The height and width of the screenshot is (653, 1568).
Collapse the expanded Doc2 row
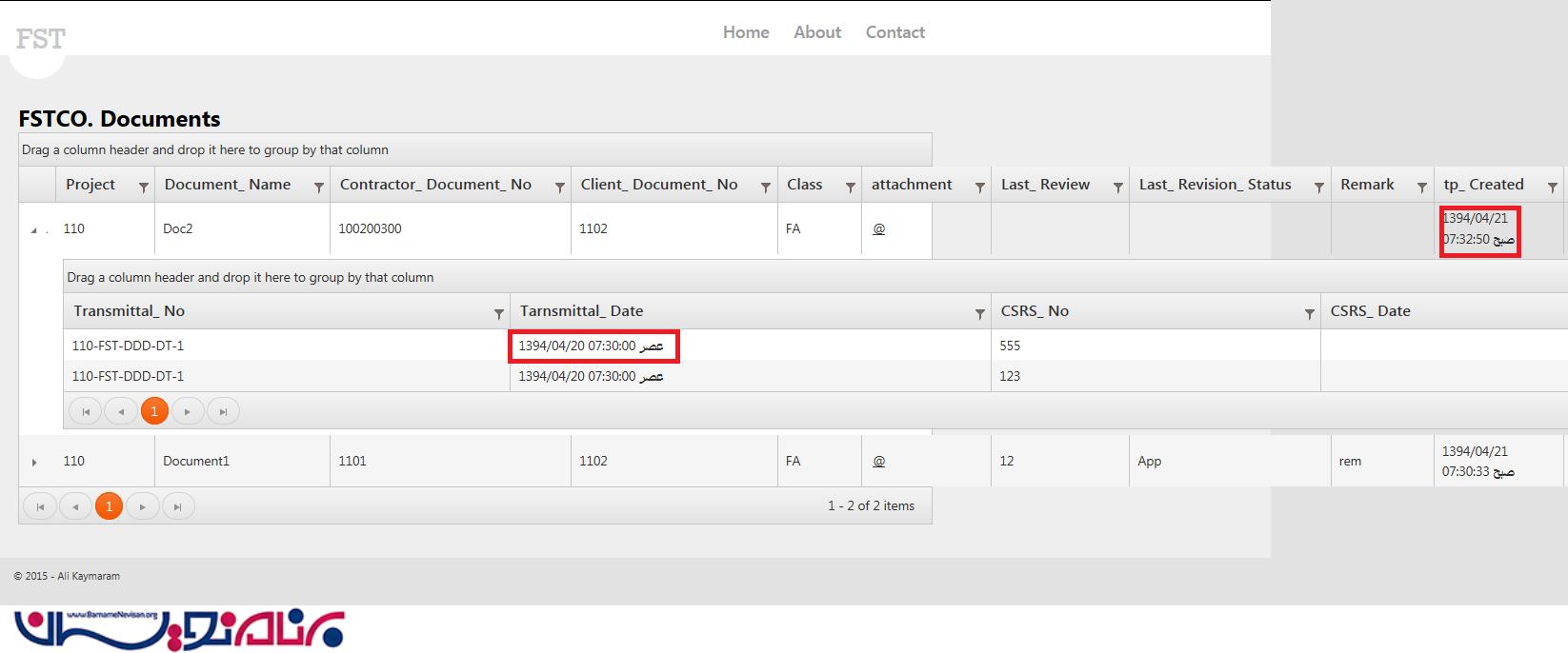pyautogui.click(x=34, y=230)
